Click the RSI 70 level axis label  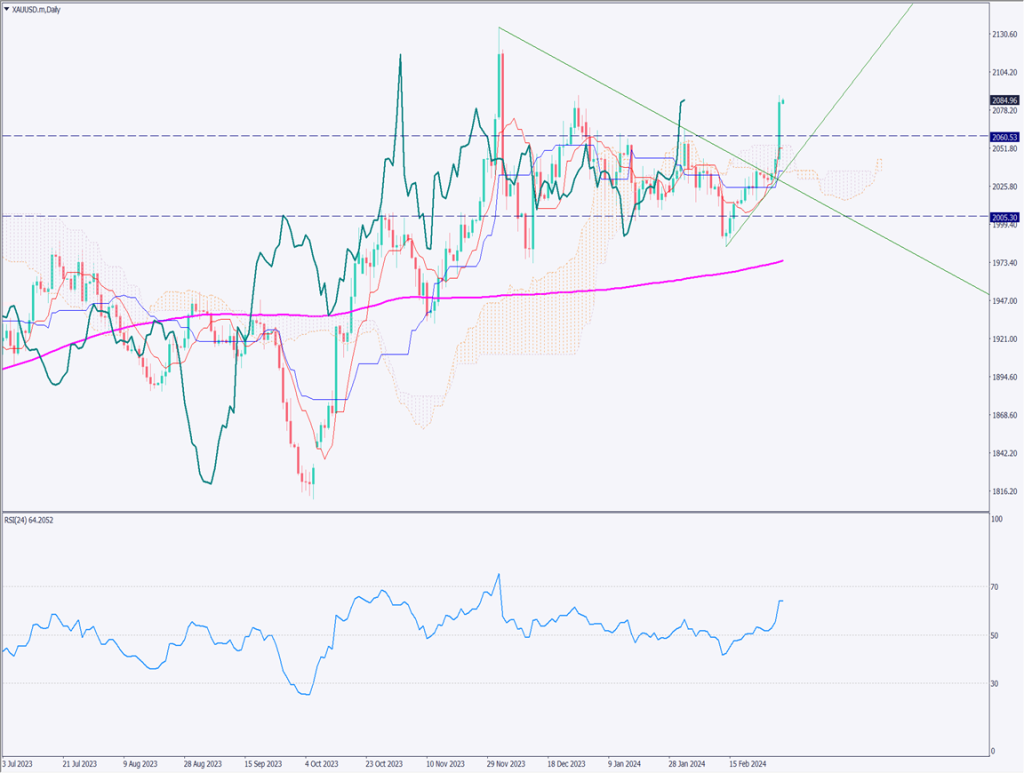coord(995,587)
